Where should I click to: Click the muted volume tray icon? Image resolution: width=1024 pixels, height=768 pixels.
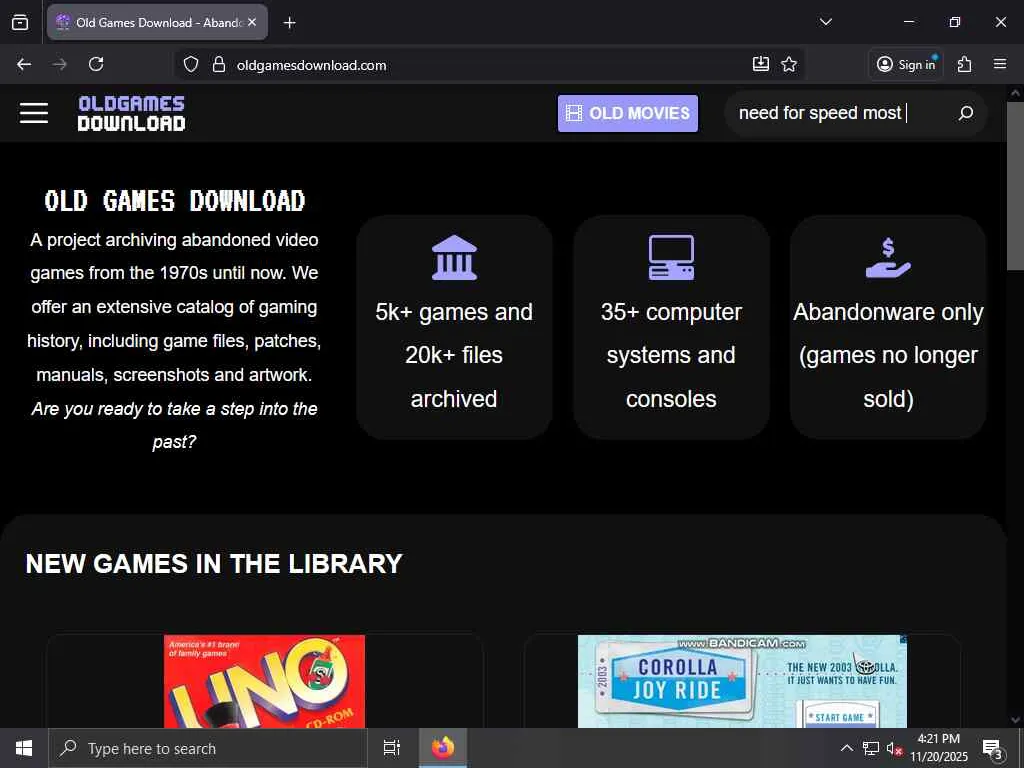click(894, 748)
